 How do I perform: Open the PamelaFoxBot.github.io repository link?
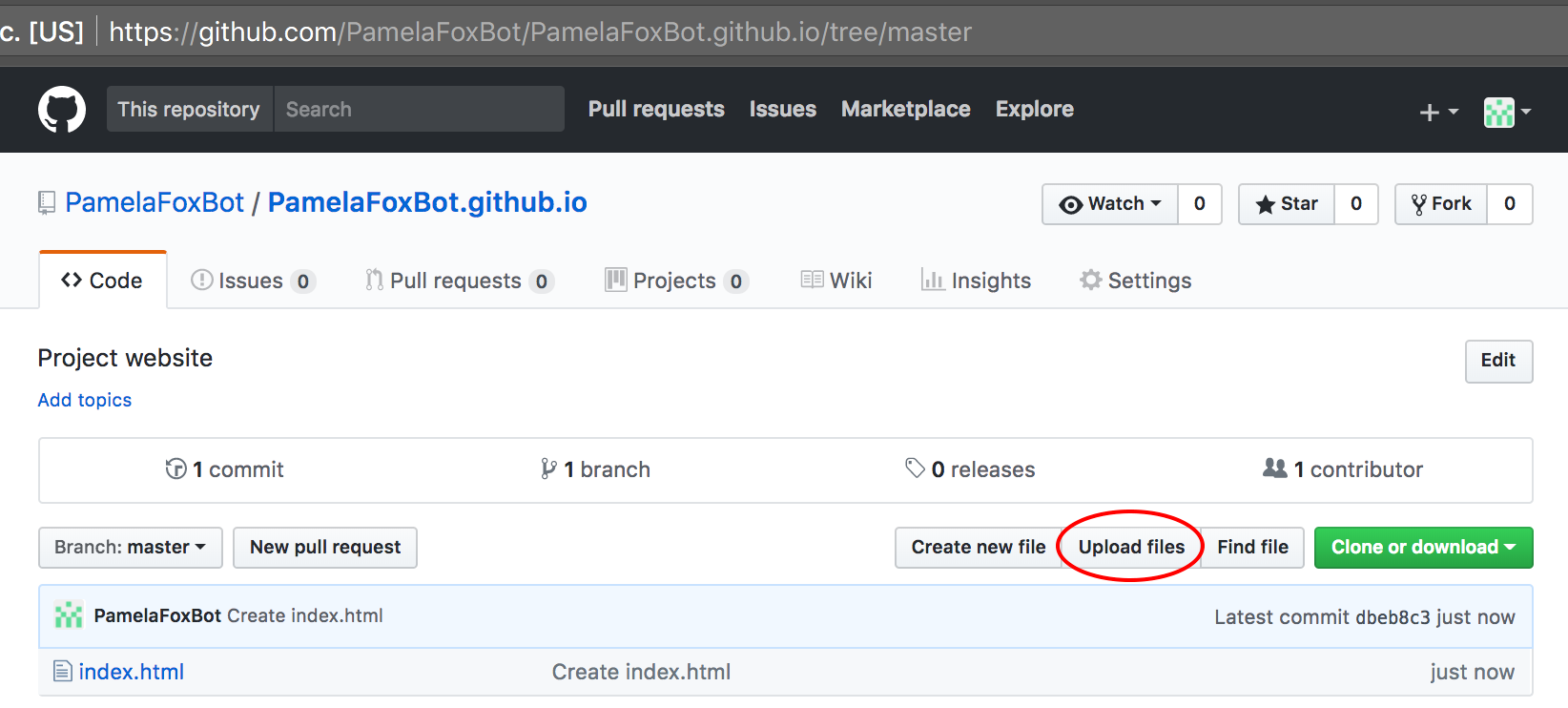coord(427,202)
